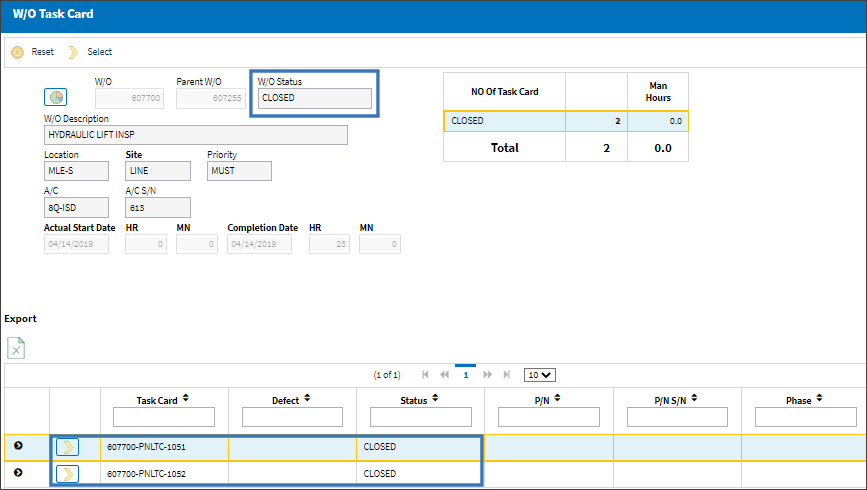The image size is (867, 490).
Task: Click the Reset icon
Action: (18, 52)
